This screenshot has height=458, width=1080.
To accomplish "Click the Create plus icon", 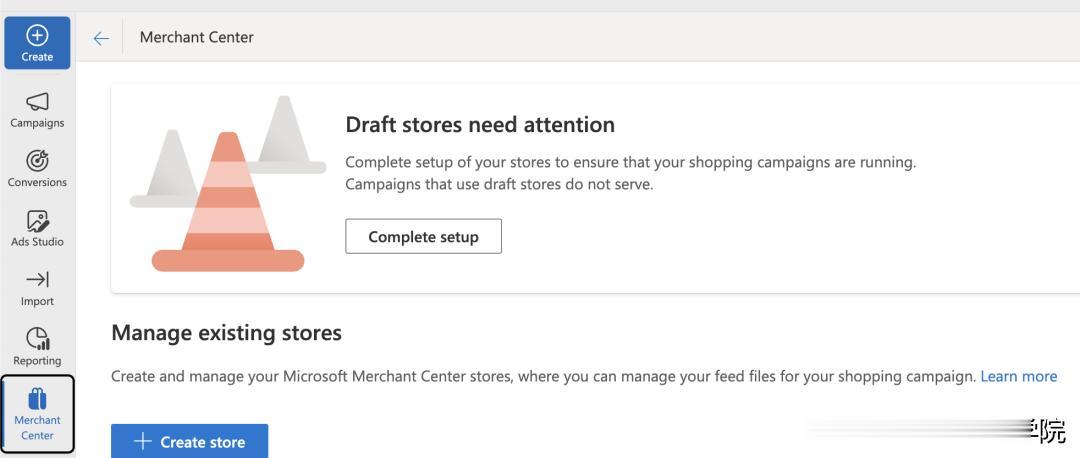I will point(37,35).
